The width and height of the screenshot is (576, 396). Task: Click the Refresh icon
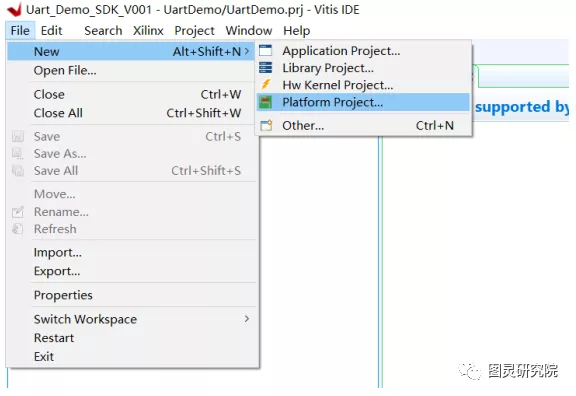(x=18, y=229)
